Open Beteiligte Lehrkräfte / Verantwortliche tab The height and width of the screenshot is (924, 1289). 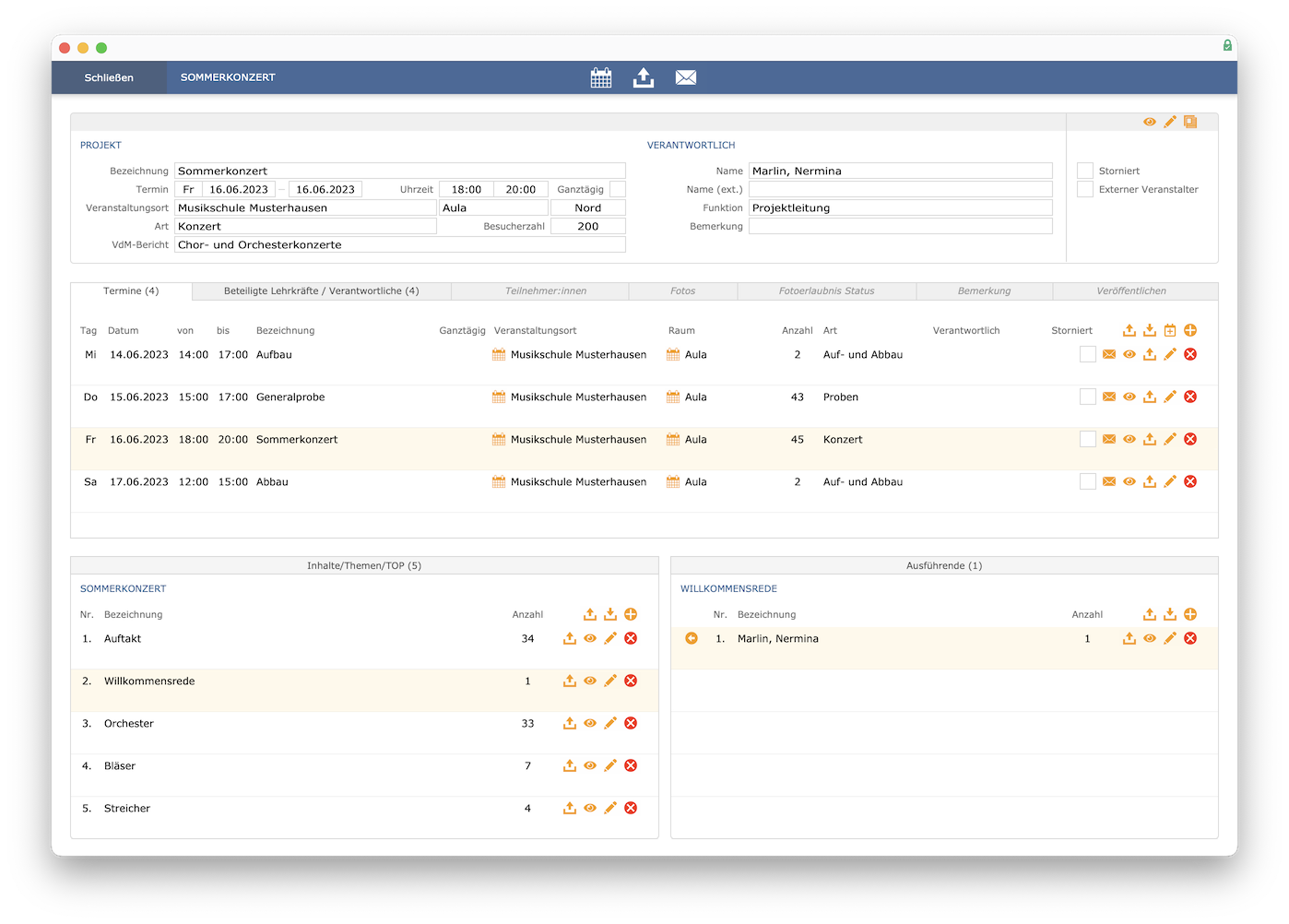[x=322, y=291]
